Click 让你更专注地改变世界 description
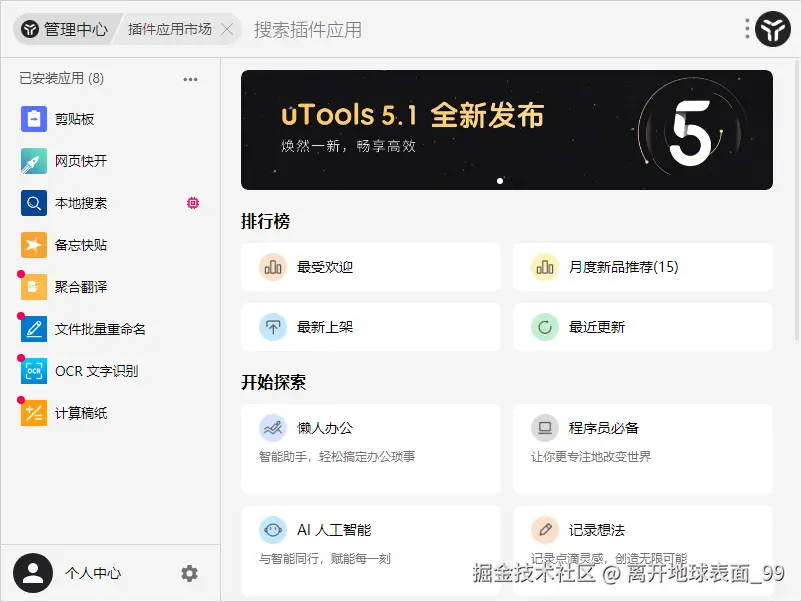The width and height of the screenshot is (802, 602). point(591,456)
